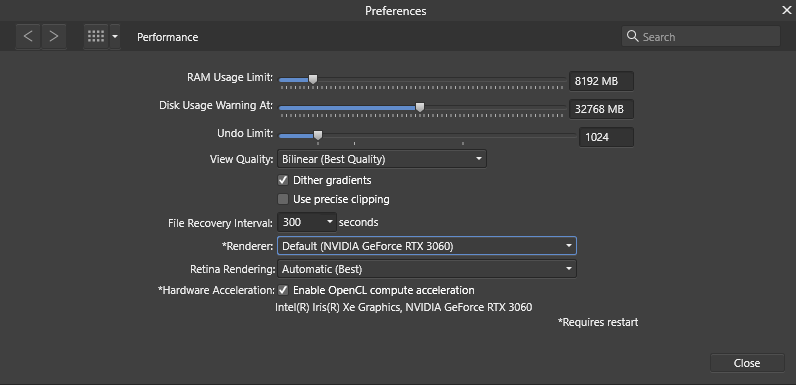Click the Disk Usage Warning slider handle

click(420, 107)
